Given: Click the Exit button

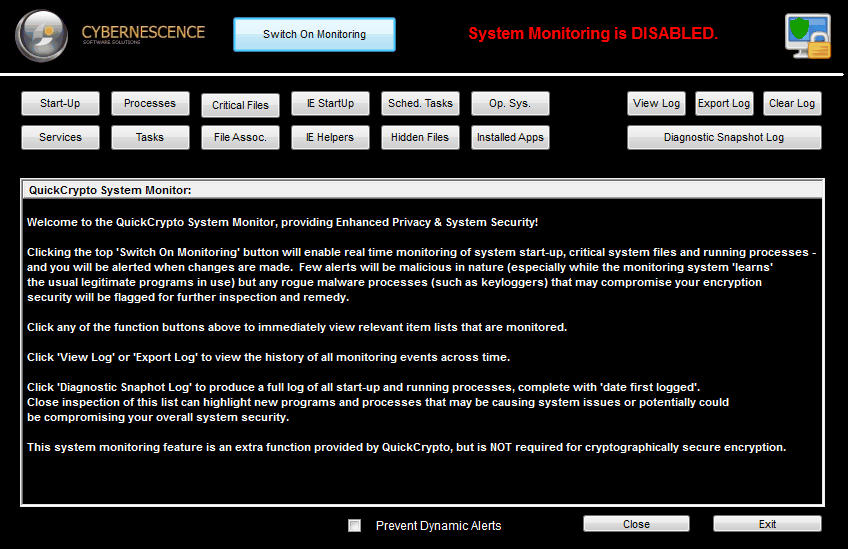Looking at the screenshot, I should click(x=767, y=524).
